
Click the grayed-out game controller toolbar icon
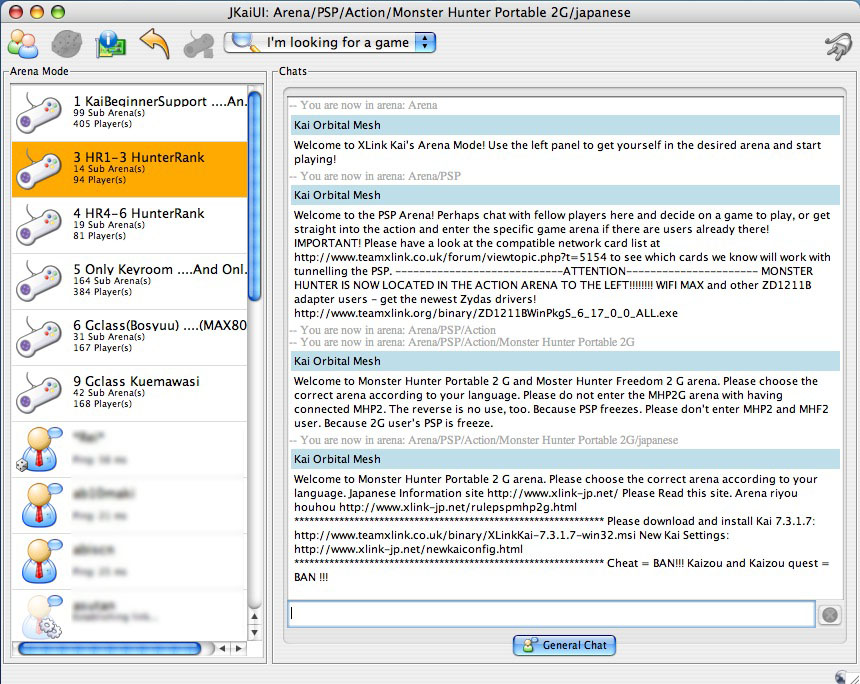pos(199,44)
